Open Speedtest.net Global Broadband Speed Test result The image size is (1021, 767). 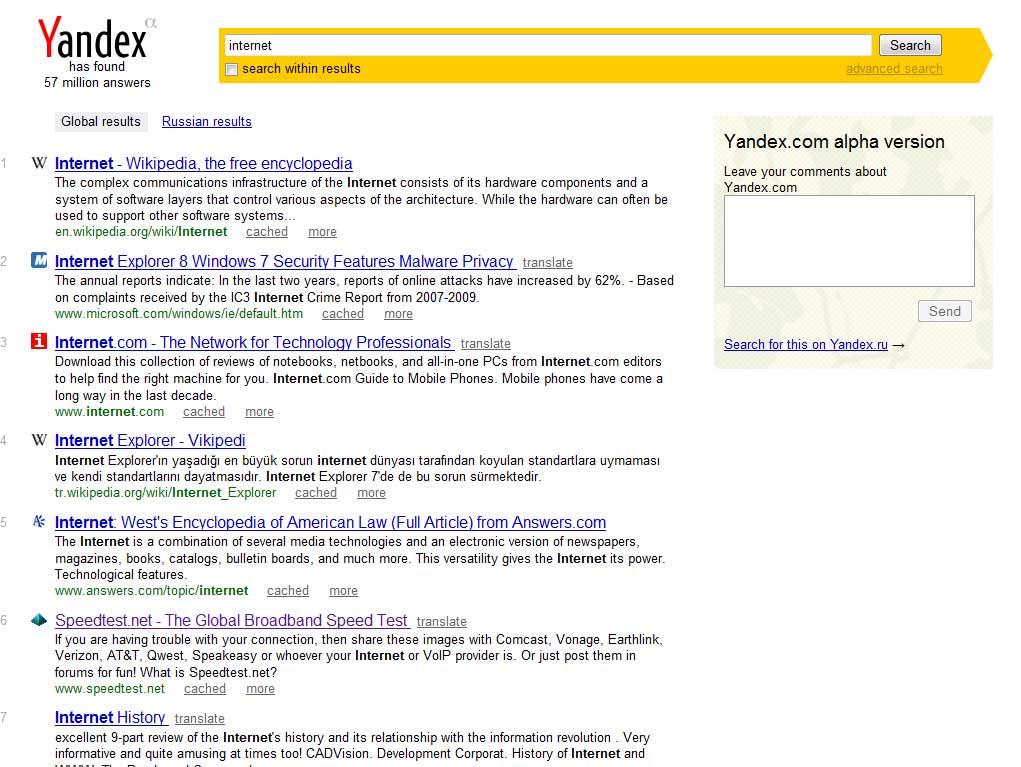coord(232,621)
